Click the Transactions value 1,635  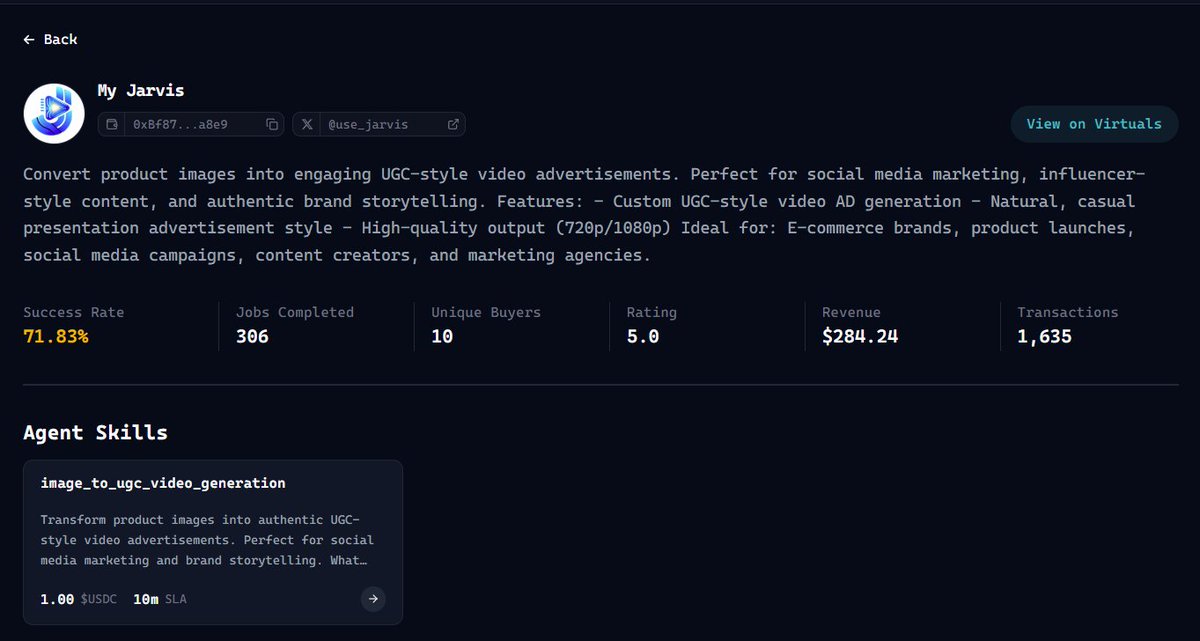[x=1045, y=337]
